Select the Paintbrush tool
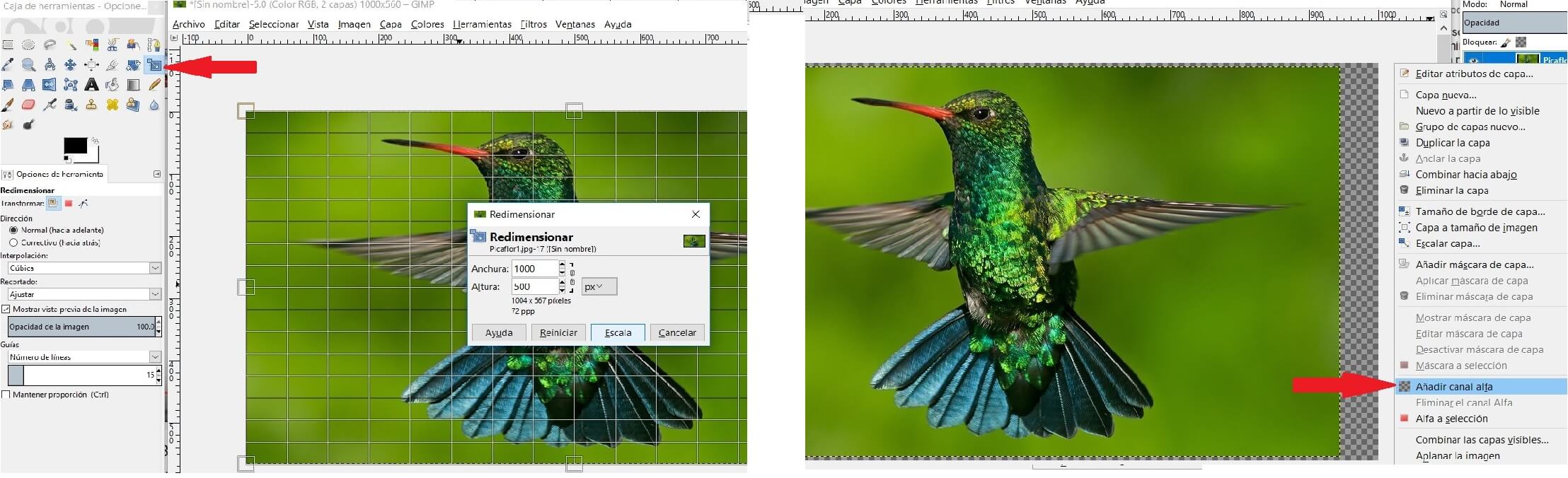The image size is (1568, 478). [x=8, y=105]
